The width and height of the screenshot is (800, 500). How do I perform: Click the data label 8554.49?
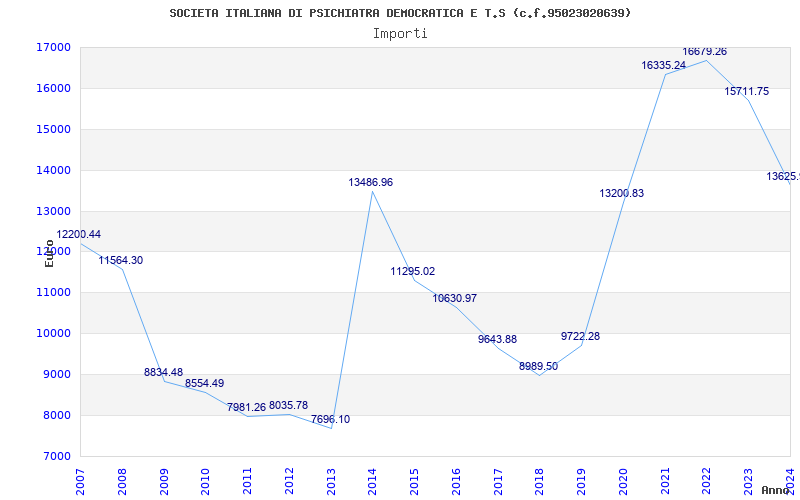[x=204, y=384]
